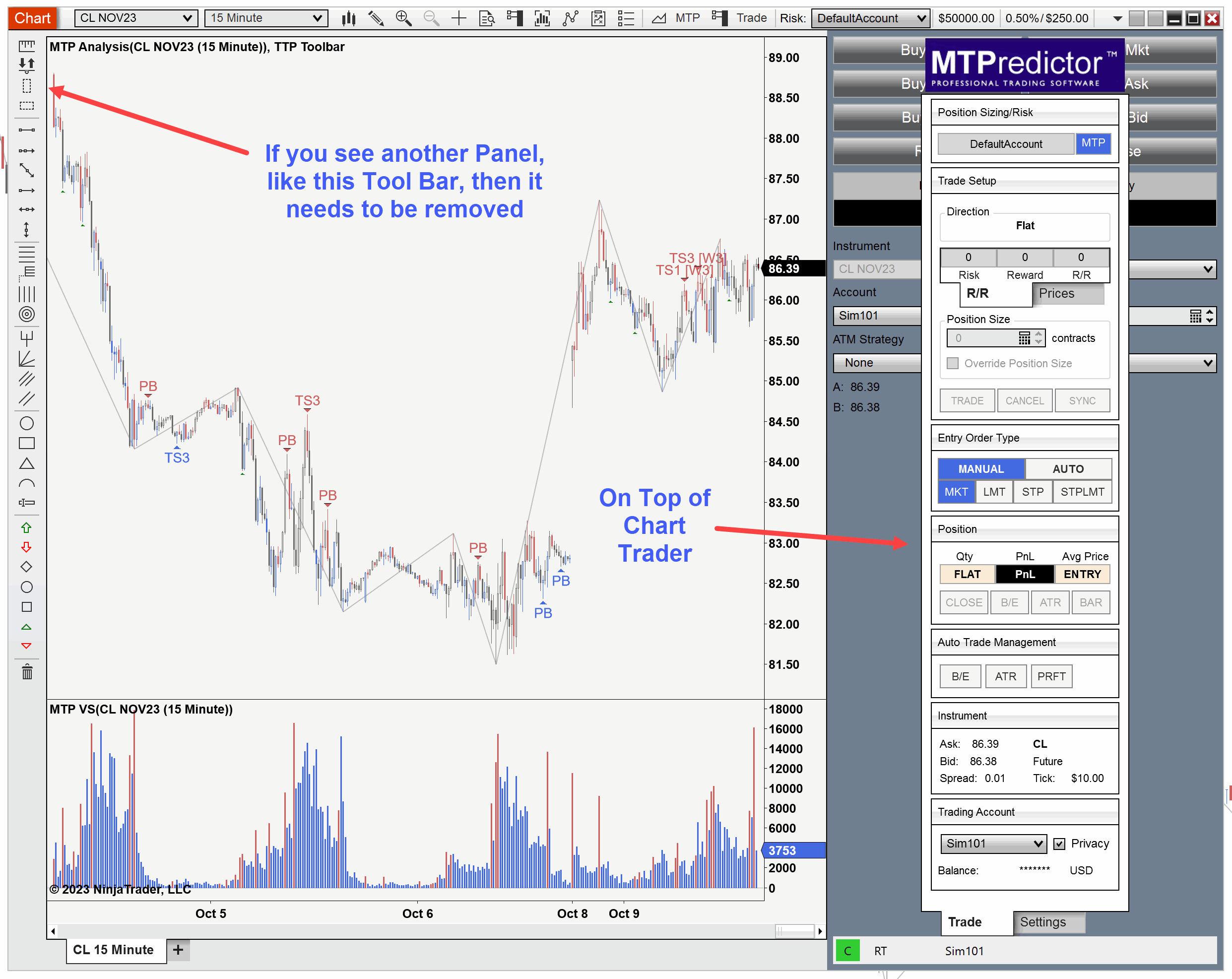Click the trash remove drawings icon

click(x=27, y=672)
